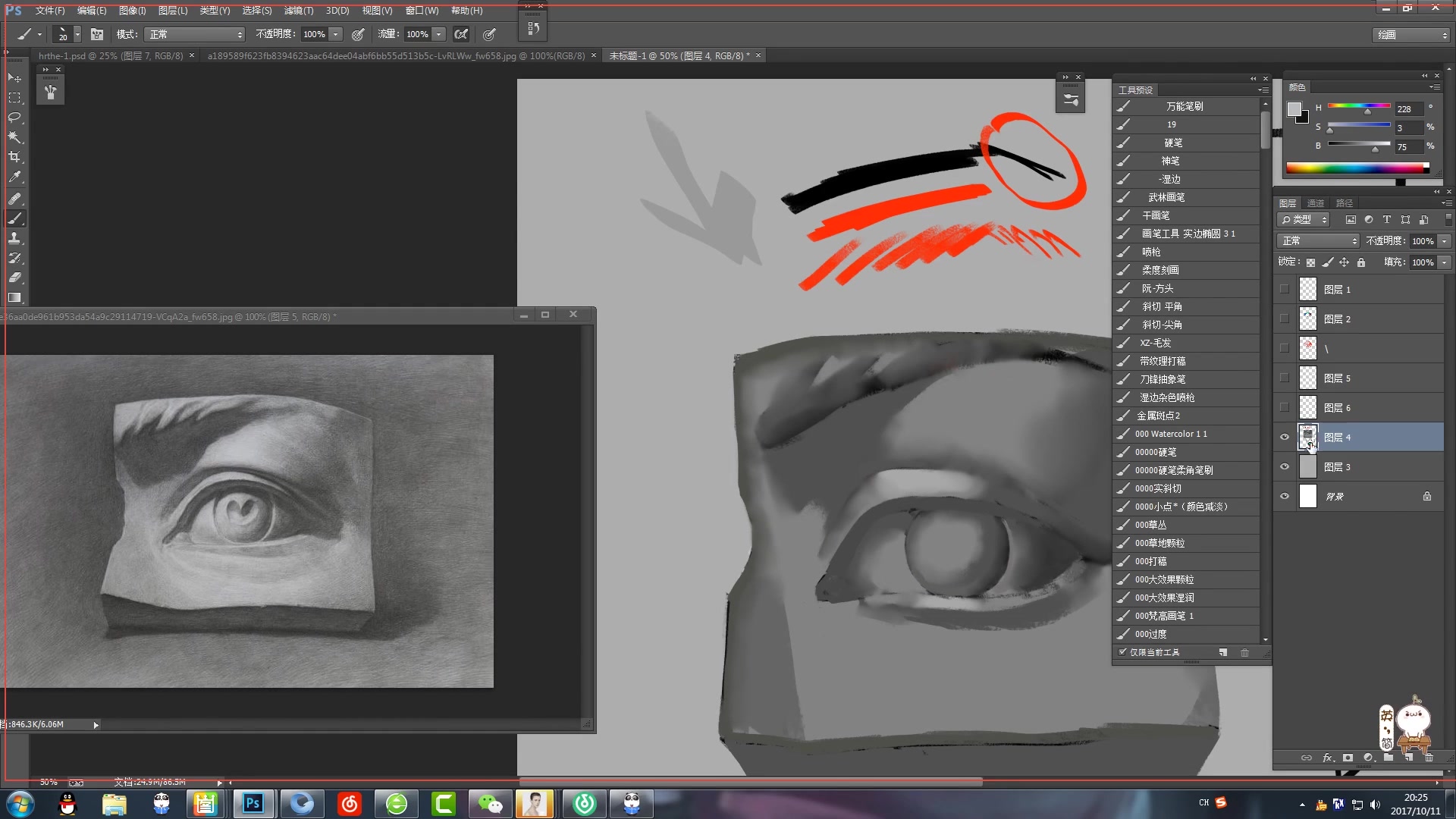The width and height of the screenshot is (1456, 819).
Task: Switch to hrthe-1.psd document tab
Action: [x=111, y=56]
